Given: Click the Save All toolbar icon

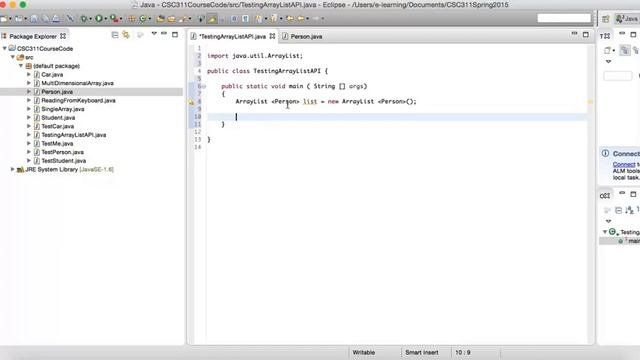Looking at the screenshot, I should [x=45, y=19].
